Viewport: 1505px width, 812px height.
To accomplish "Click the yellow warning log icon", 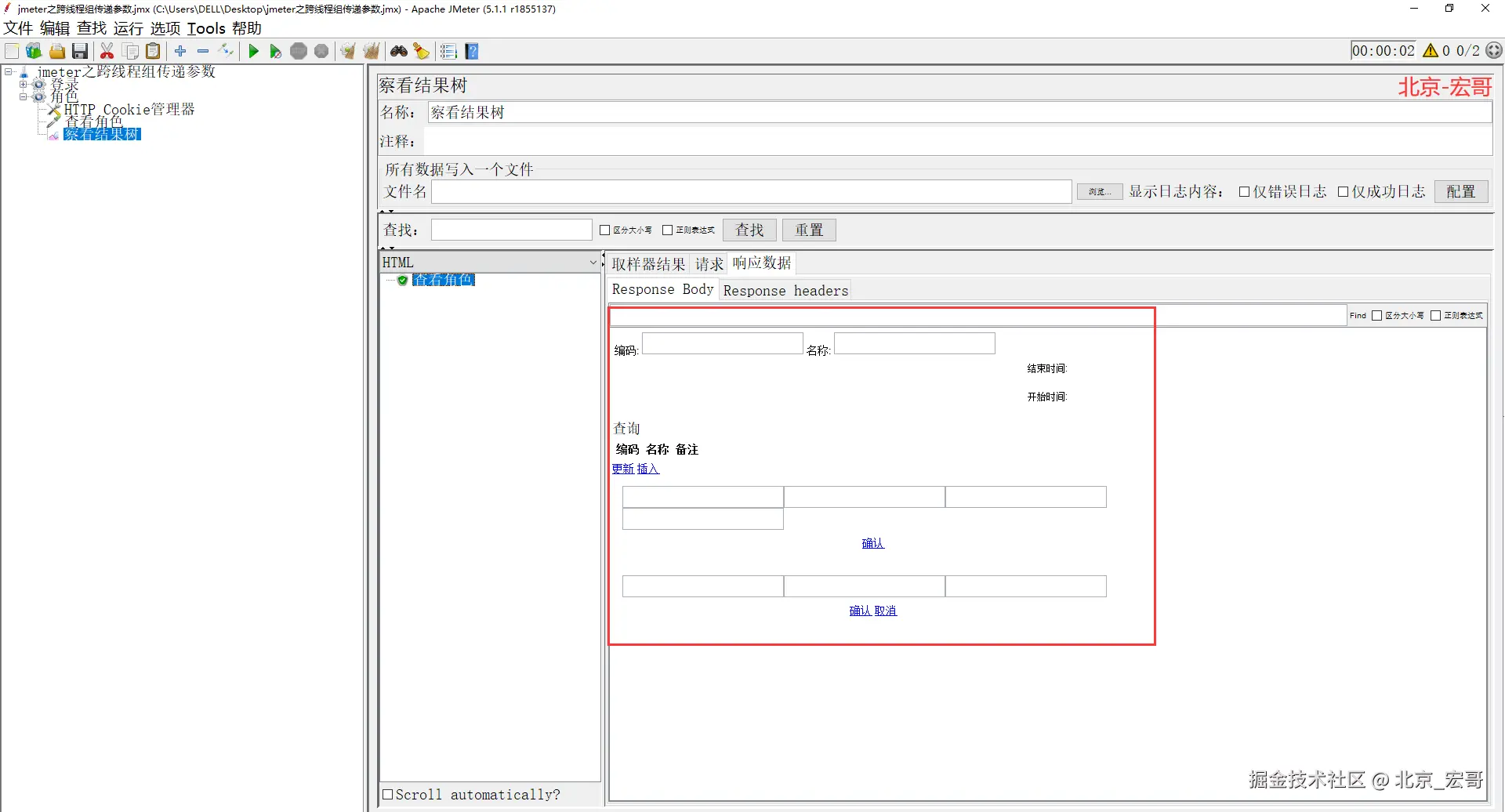I will point(1431,51).
